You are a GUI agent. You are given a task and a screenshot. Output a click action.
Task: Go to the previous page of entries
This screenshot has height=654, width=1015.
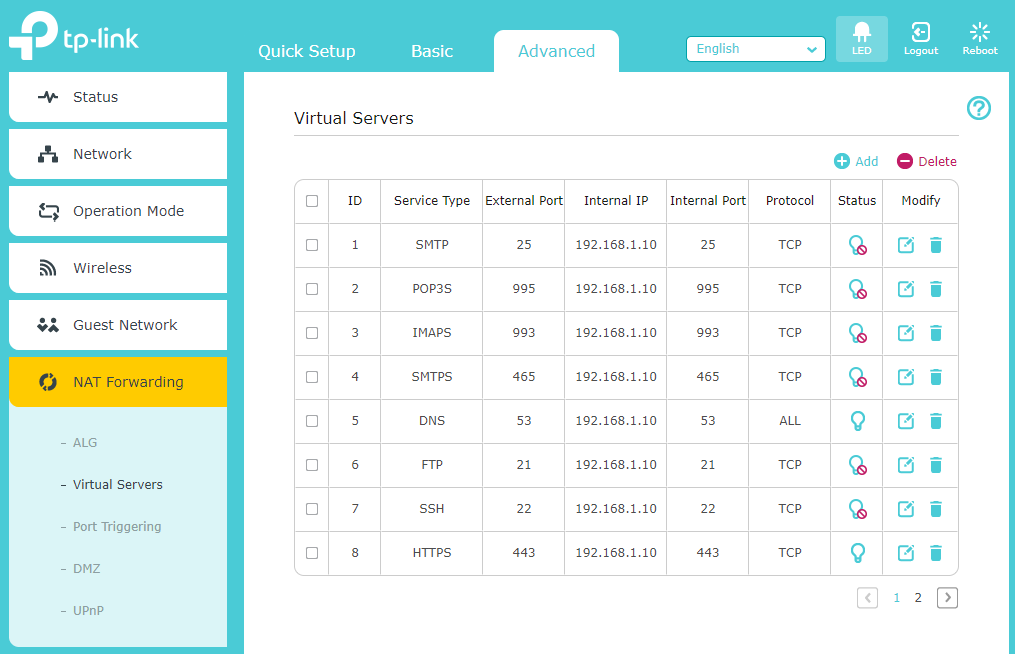point(867,598)
